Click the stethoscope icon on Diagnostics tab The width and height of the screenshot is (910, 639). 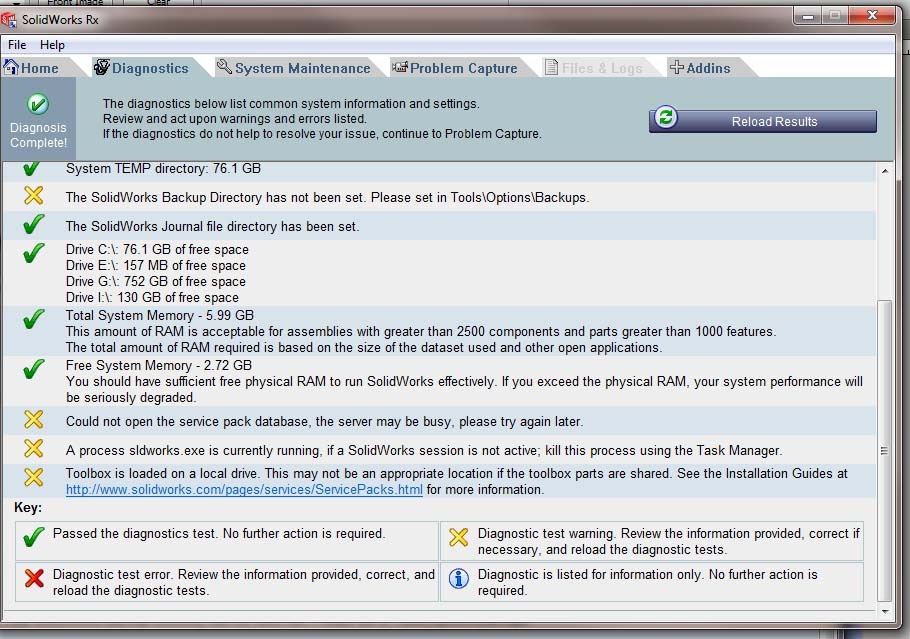click(102, 67)
